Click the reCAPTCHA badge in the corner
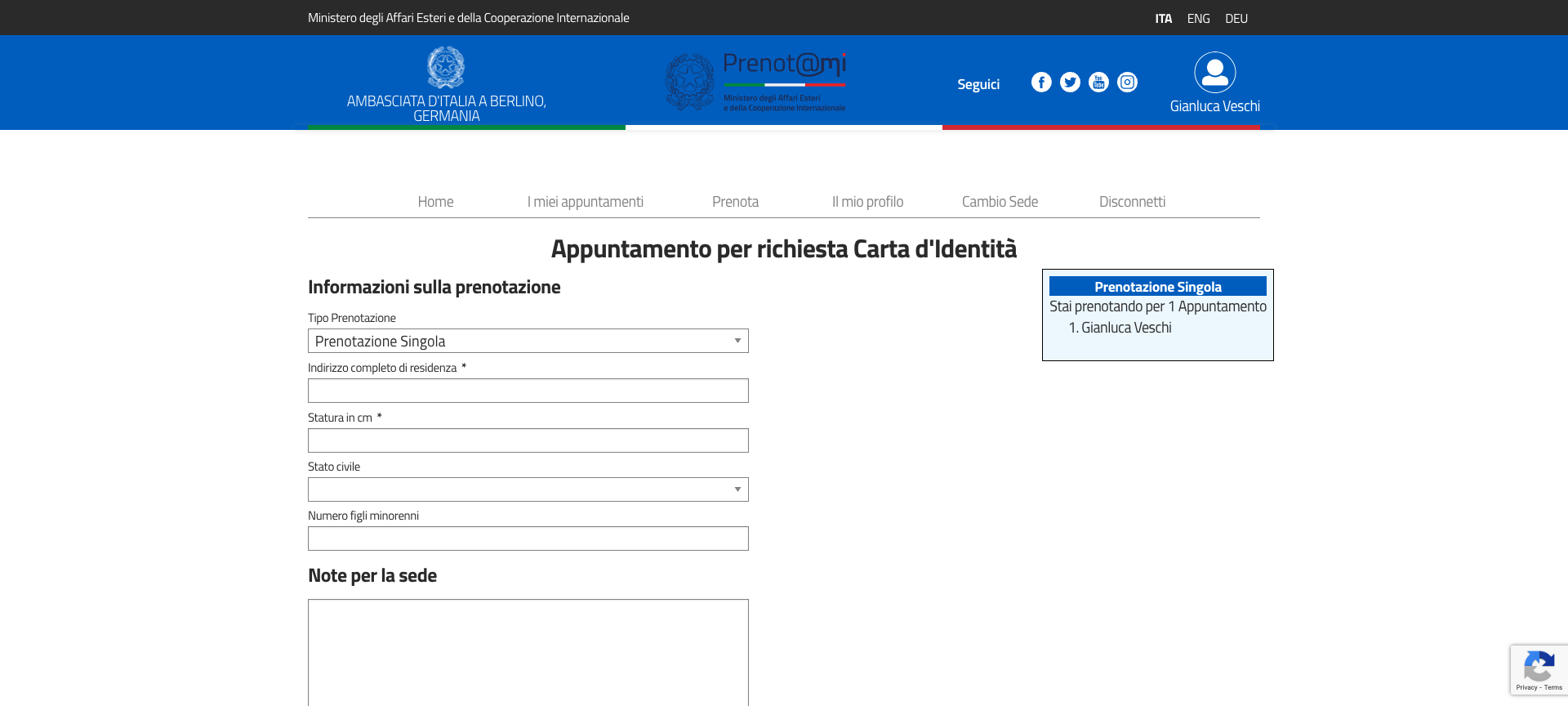1568x706 pixels. tap(1539, 669)
